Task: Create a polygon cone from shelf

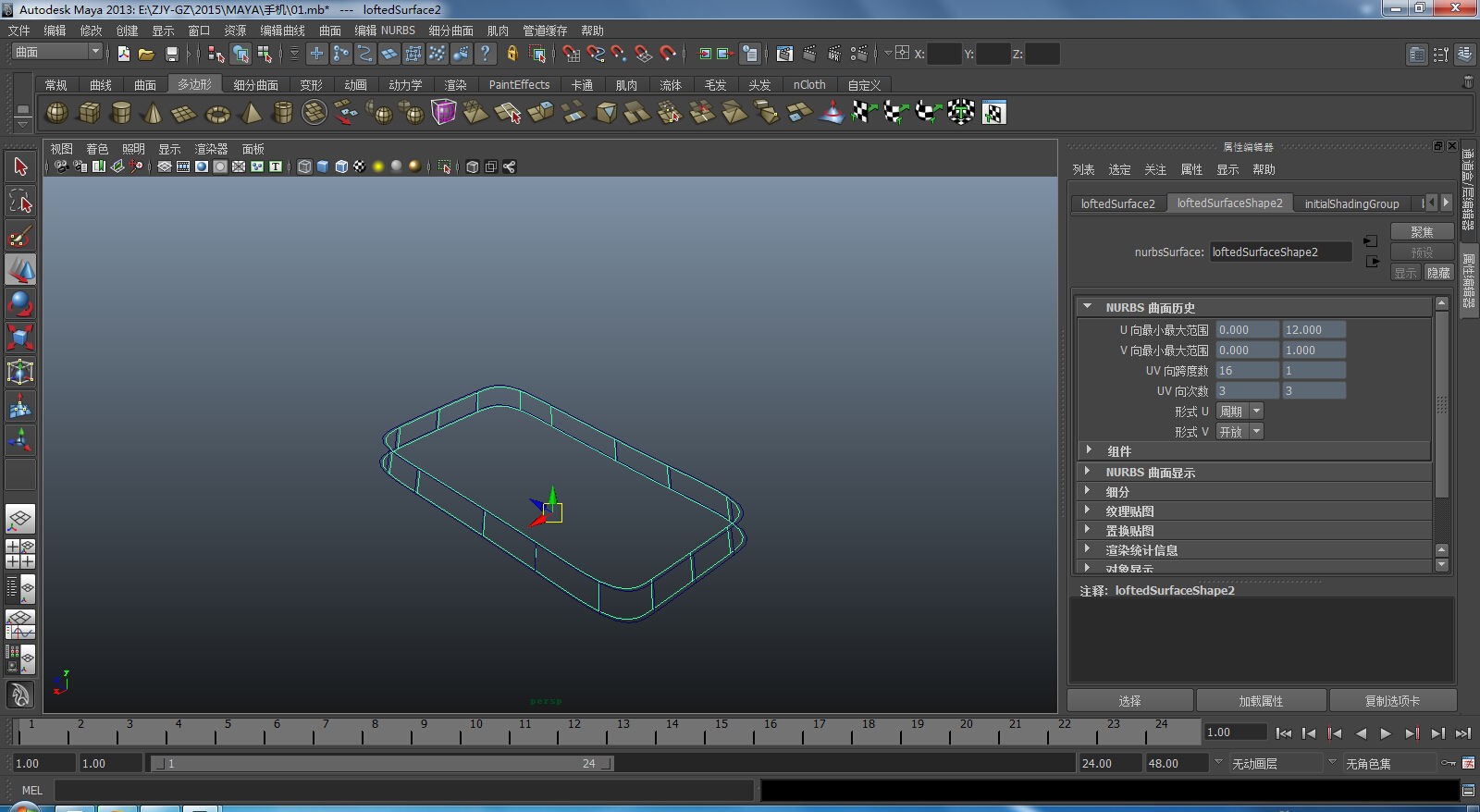Action: pos(152,114)
